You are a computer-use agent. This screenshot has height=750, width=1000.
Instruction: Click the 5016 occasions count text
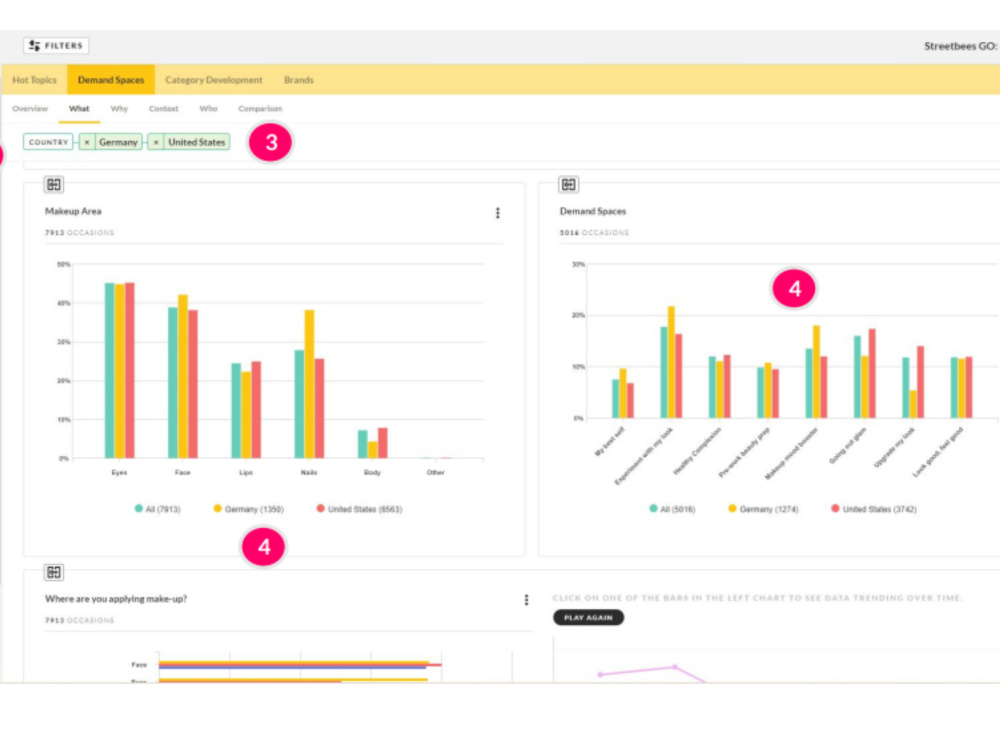coord(594,233)
